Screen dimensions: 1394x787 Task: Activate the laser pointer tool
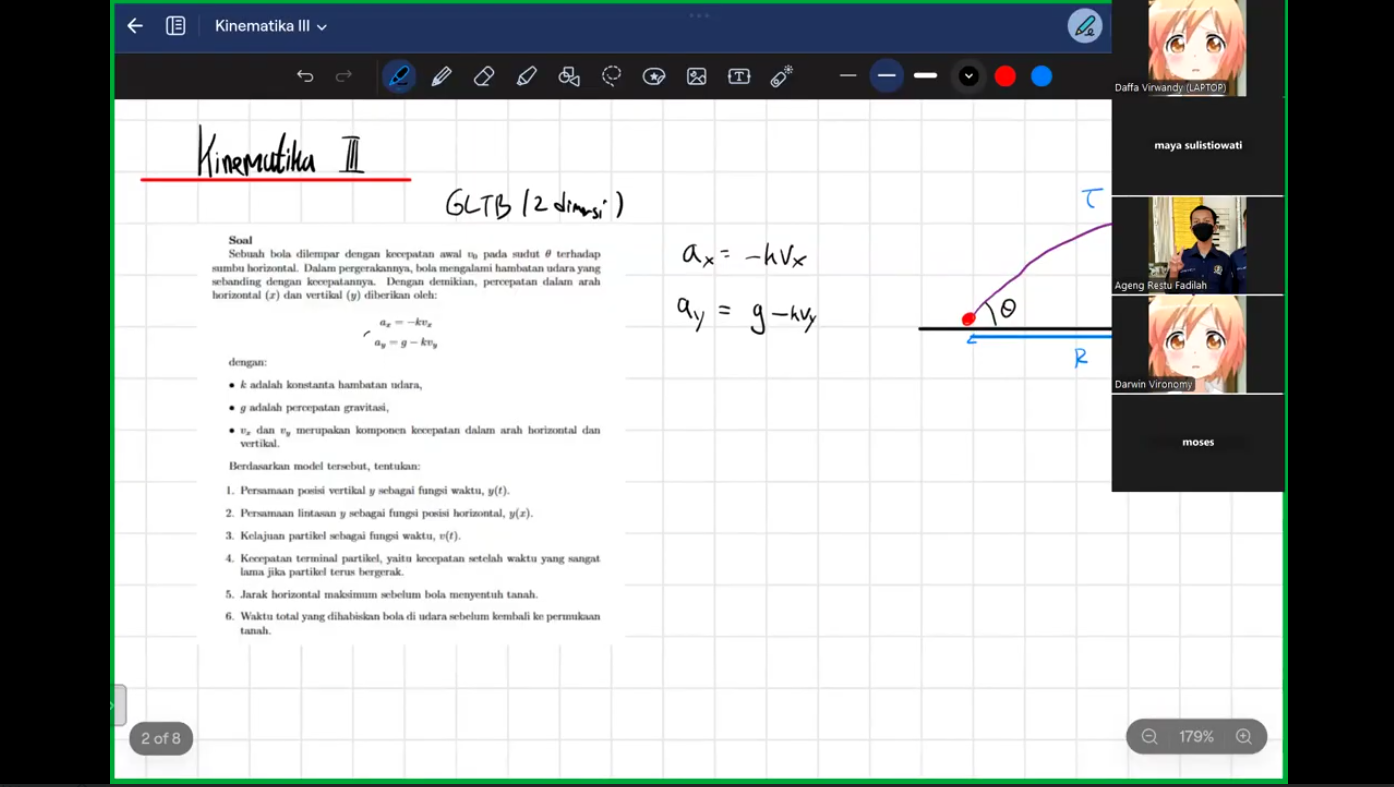click(x=782, y=76)
